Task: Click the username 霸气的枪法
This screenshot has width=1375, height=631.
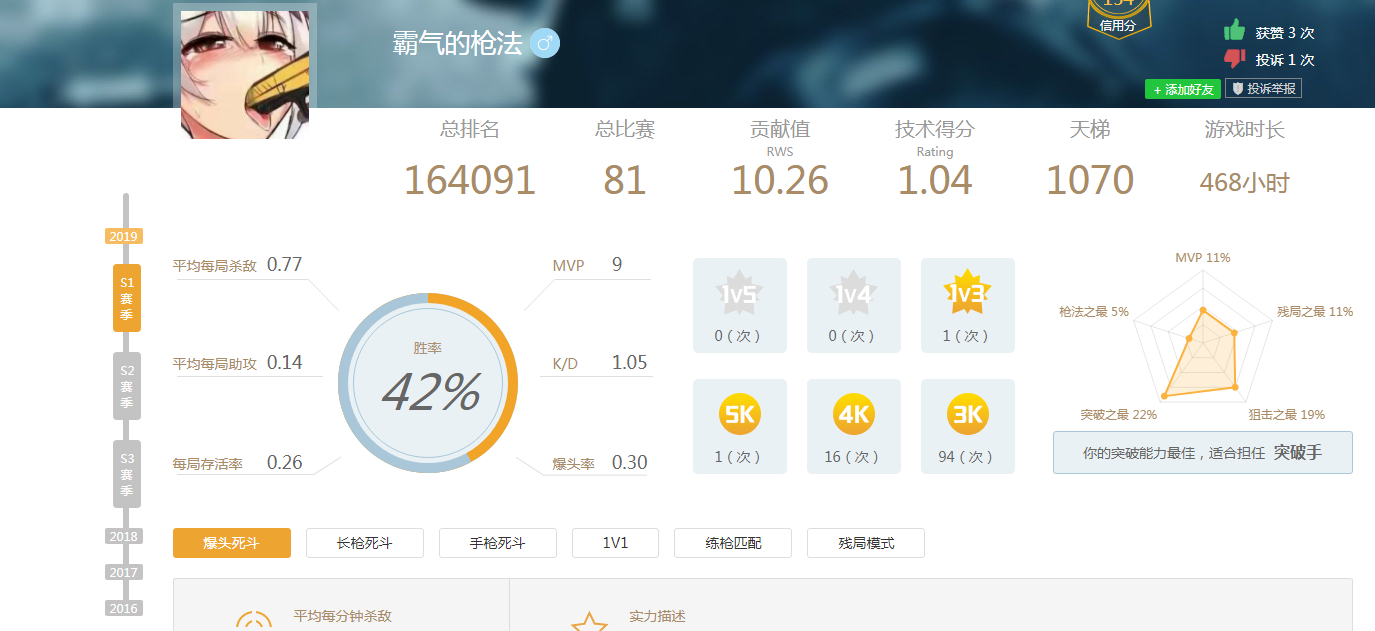Action: [458, 44]
